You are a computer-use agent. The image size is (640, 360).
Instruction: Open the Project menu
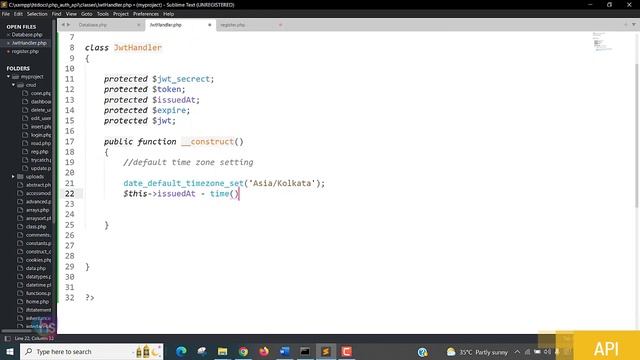coord(121,14)
